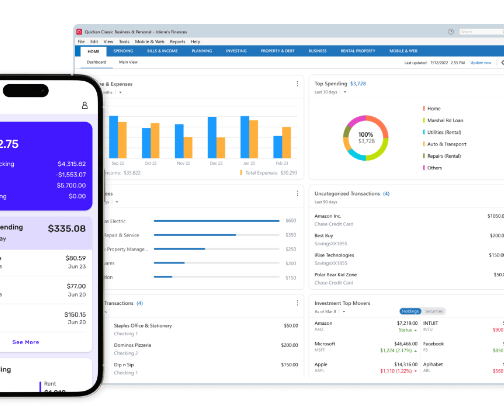Click Utilities (Rental) legend color marker
Screen dimensions: 504x406
coord(424,132)
